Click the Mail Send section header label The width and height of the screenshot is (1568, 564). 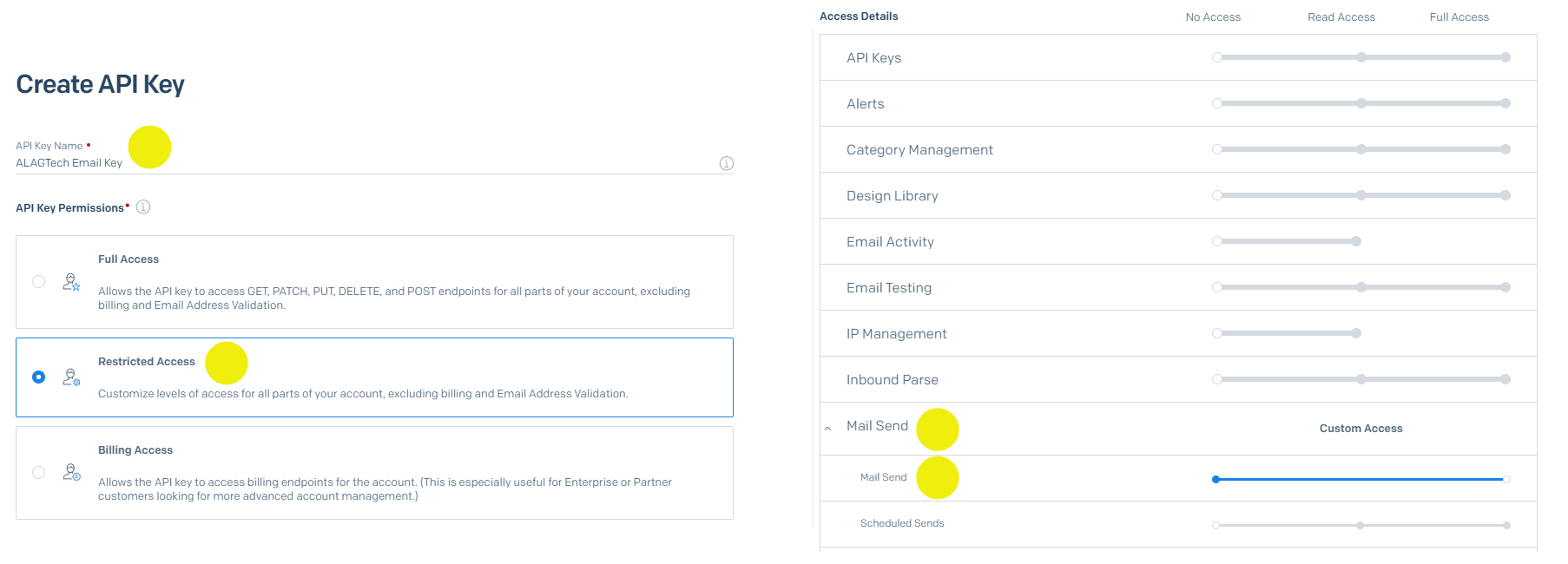(877, 426)
